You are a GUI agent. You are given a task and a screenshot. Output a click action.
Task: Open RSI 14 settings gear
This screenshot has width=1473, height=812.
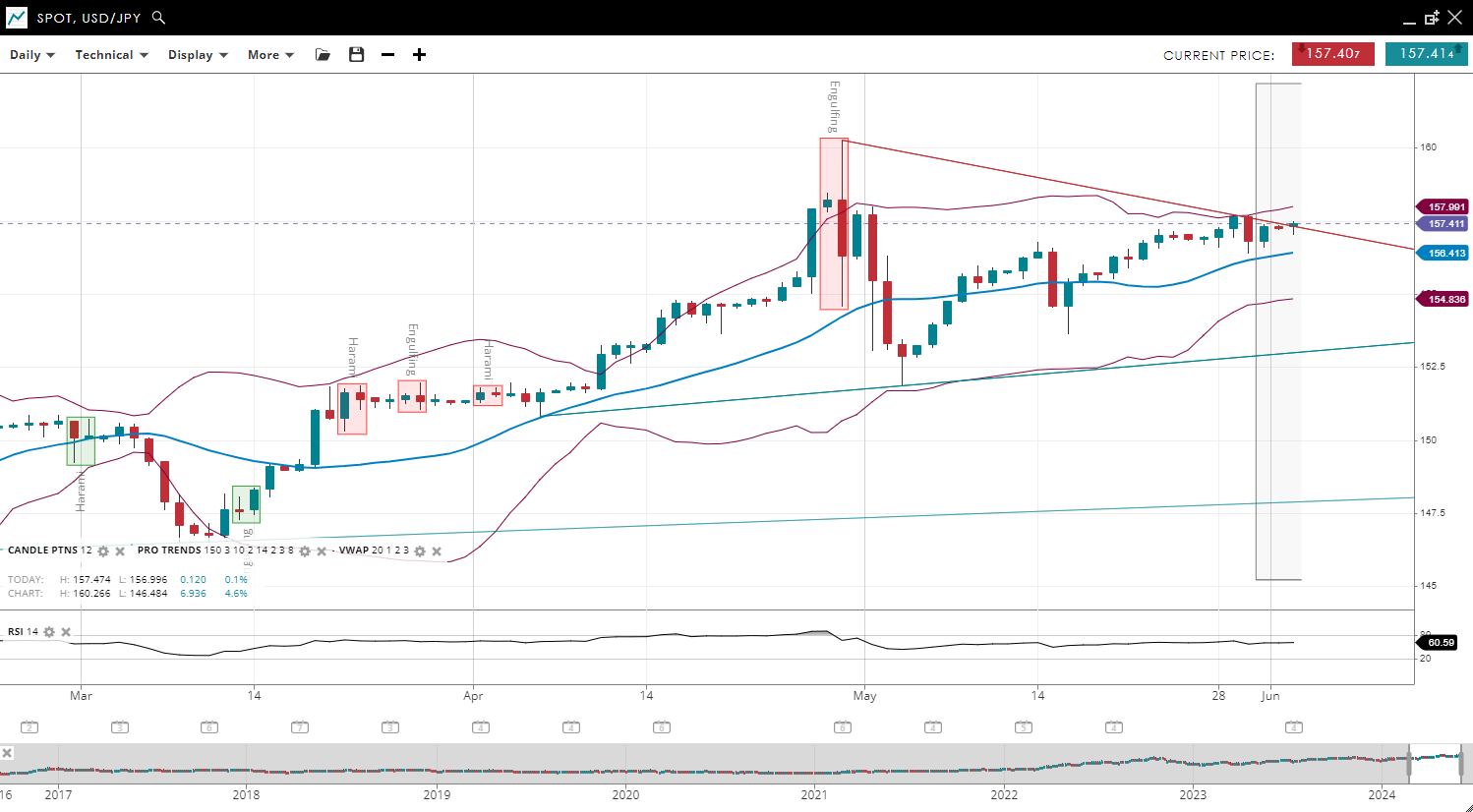pos(49,632)
